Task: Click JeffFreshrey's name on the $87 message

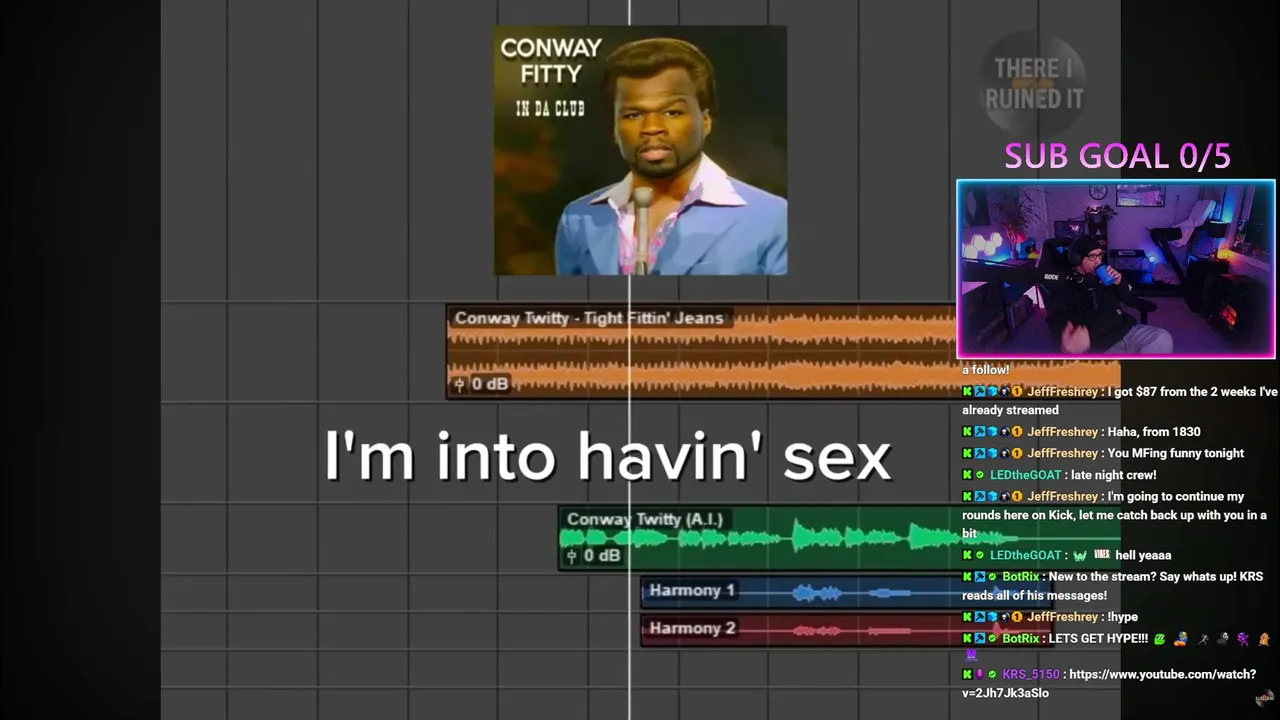Action: click(1062, 392)
